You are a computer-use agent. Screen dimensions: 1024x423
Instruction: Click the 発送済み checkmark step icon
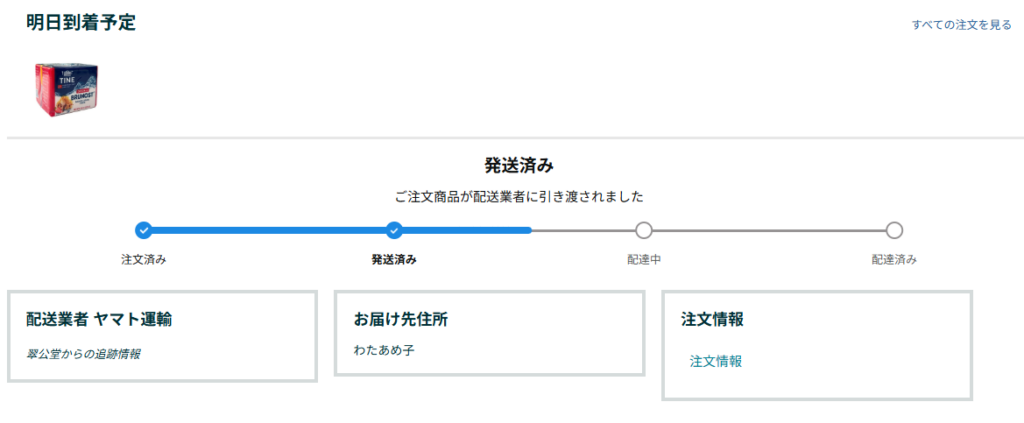[394, 230]
